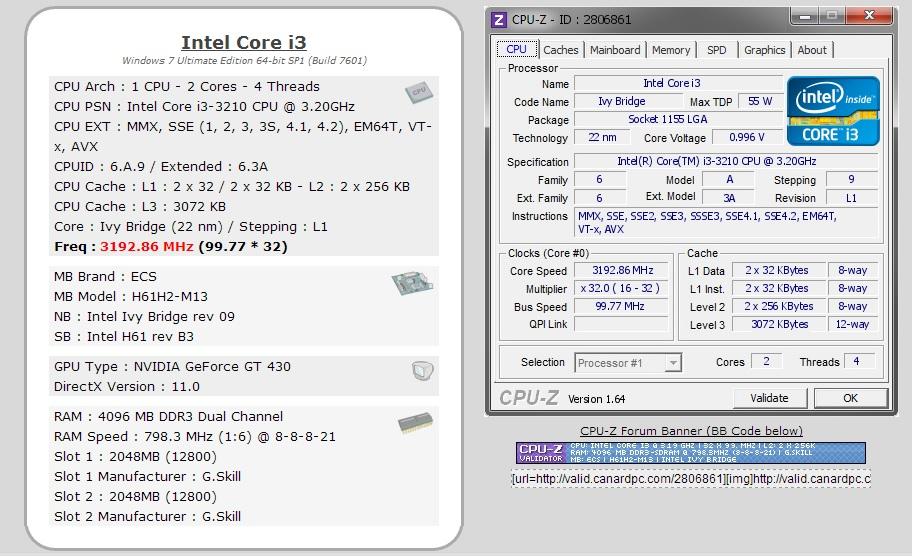Click the Multiplier value 'x 32.0 ( 16 - 32 )'
This screenshot has height=556, width=912.
[x=622, y=288]
